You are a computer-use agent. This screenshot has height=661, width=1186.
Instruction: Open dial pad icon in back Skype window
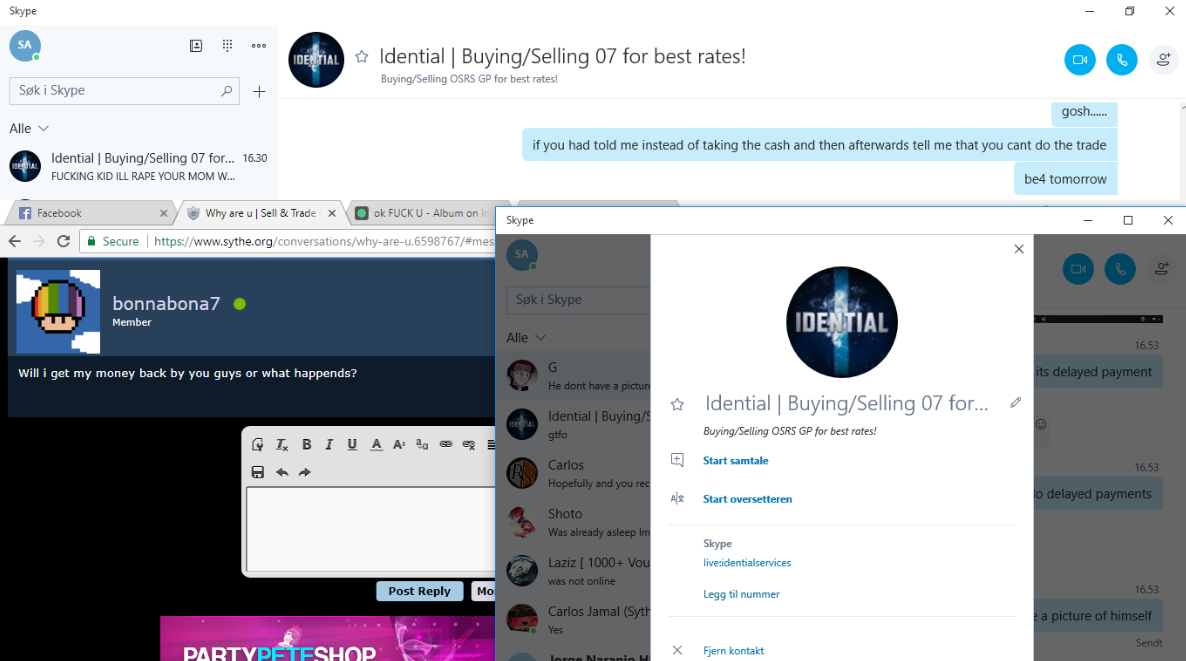228,46
